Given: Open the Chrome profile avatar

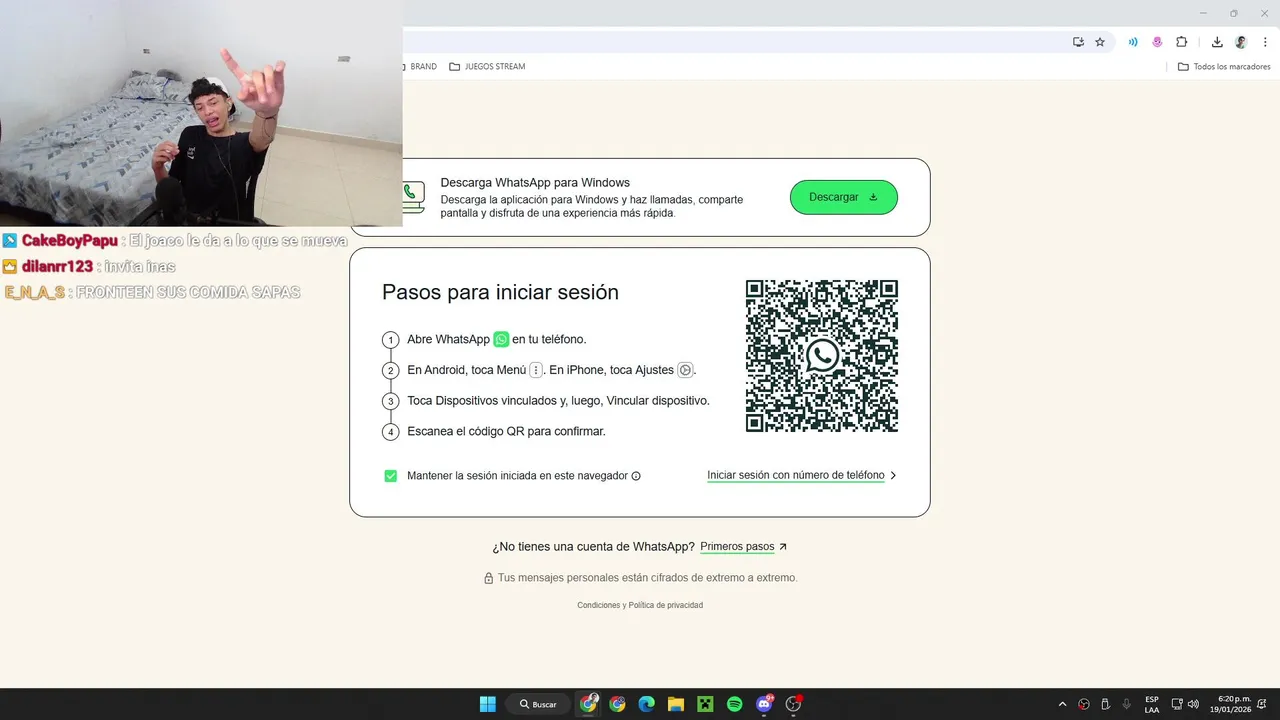Looking at the screenshot, I should pyautogui.click(x=1241, y=42).
